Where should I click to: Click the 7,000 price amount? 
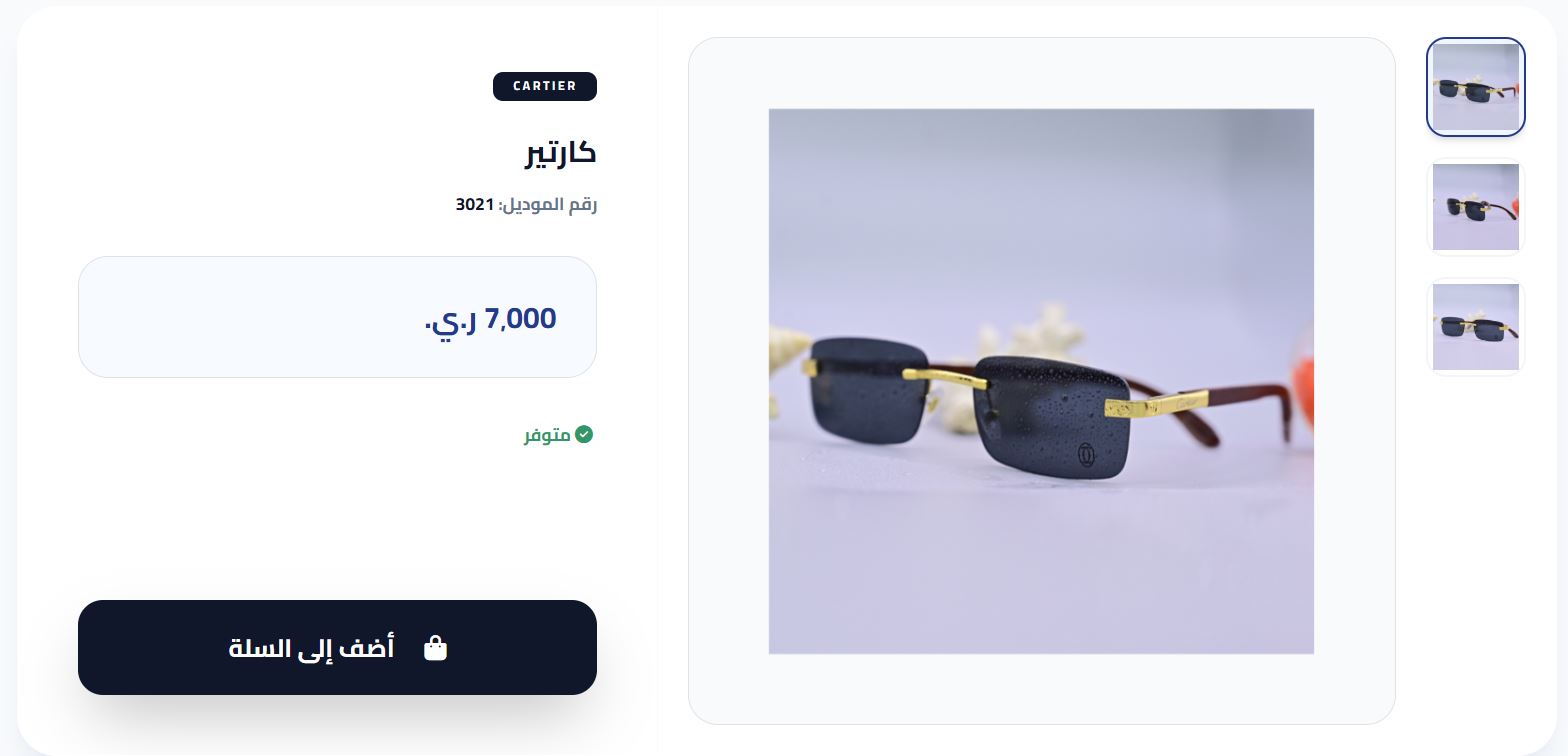point(520,318)
